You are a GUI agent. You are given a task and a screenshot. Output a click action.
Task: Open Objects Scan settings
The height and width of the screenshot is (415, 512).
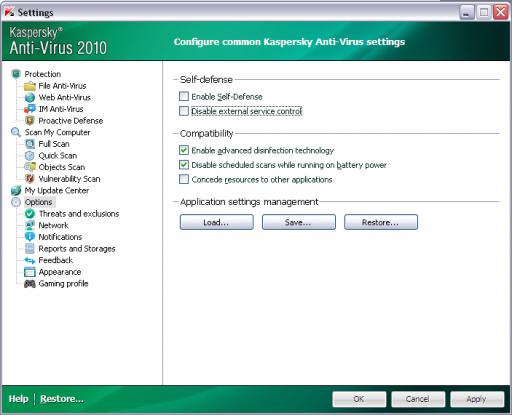click(62, 167)
